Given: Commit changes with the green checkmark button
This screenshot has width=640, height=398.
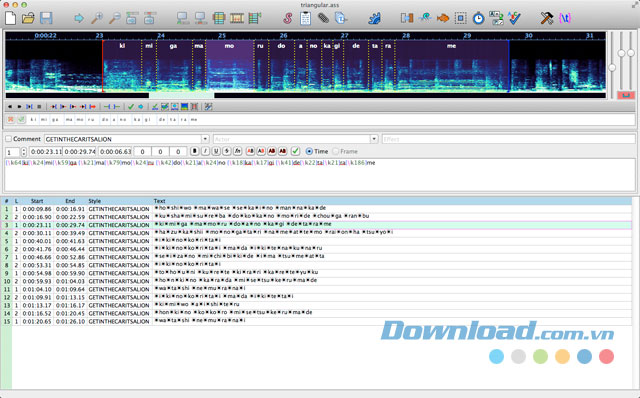Looking at the screenshot, I should [x=296, y=151].
